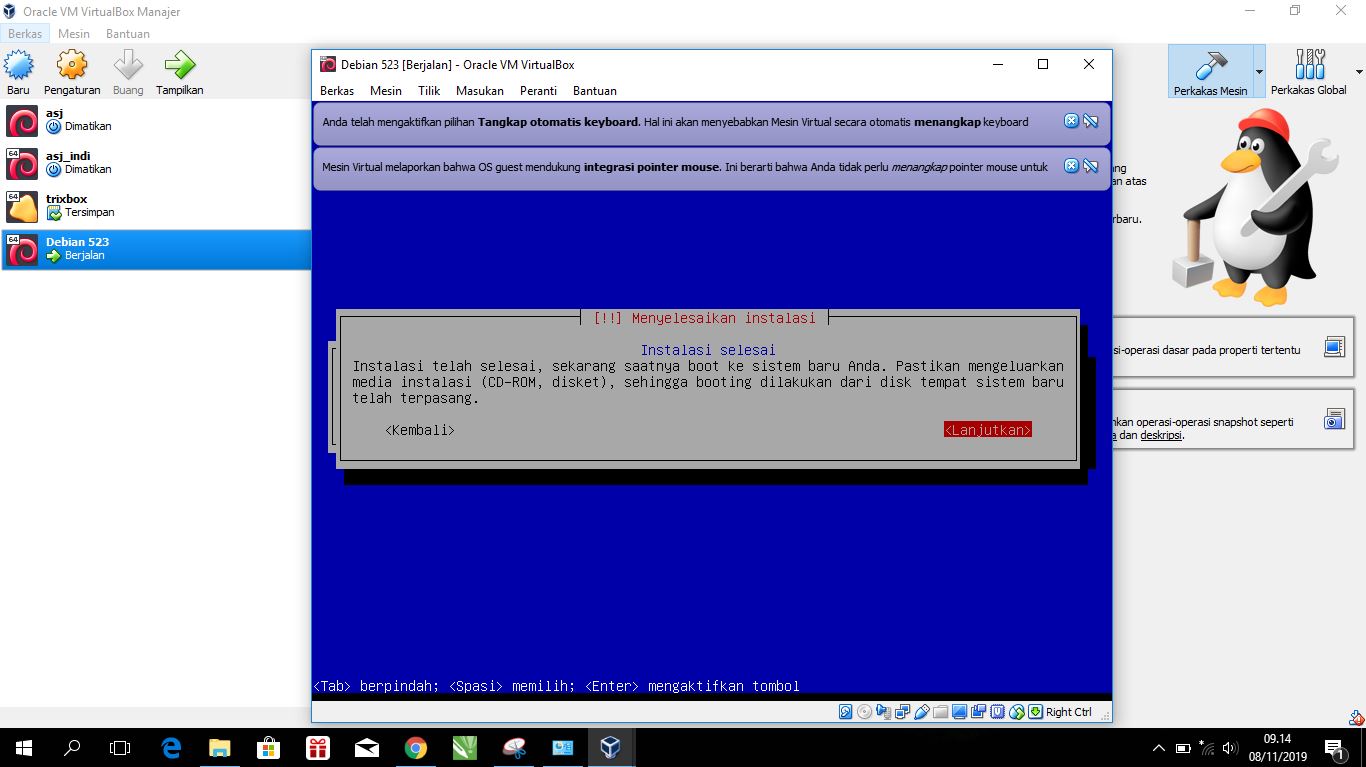Open Task View on the taskbar
Screen dimensions: 1366x767
click(x=120, y=747)
